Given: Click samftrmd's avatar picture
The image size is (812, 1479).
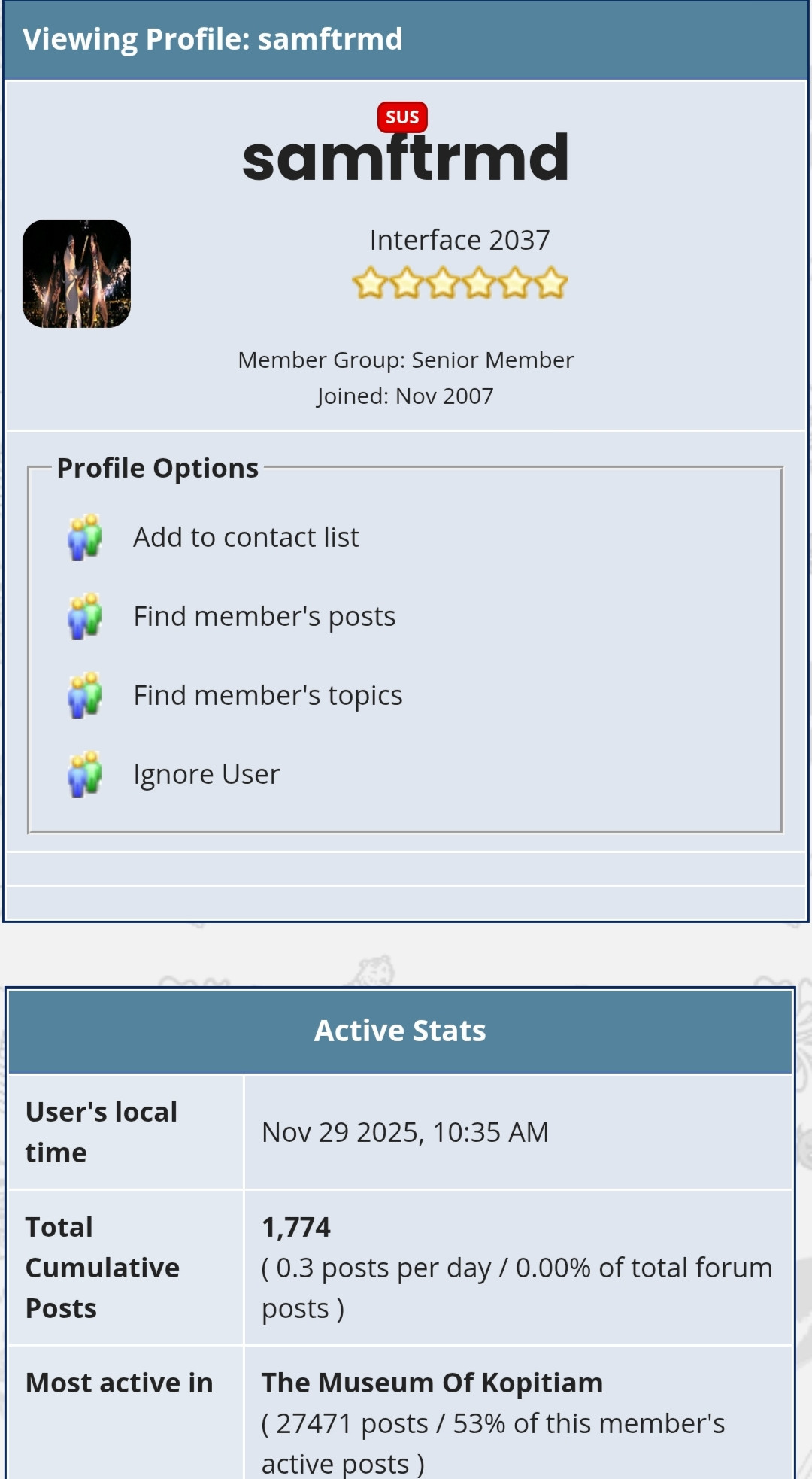Looking at the screenshot, I should tap(76, 274).
